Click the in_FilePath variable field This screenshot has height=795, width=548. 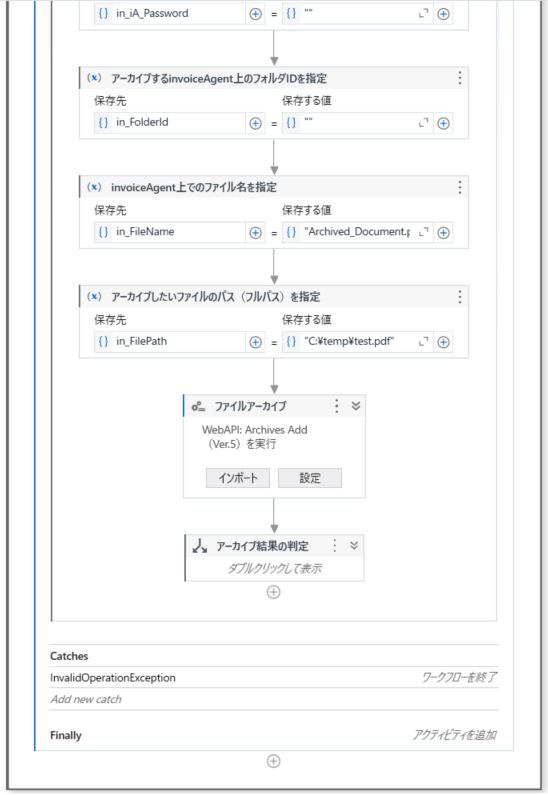coord(170,342)
